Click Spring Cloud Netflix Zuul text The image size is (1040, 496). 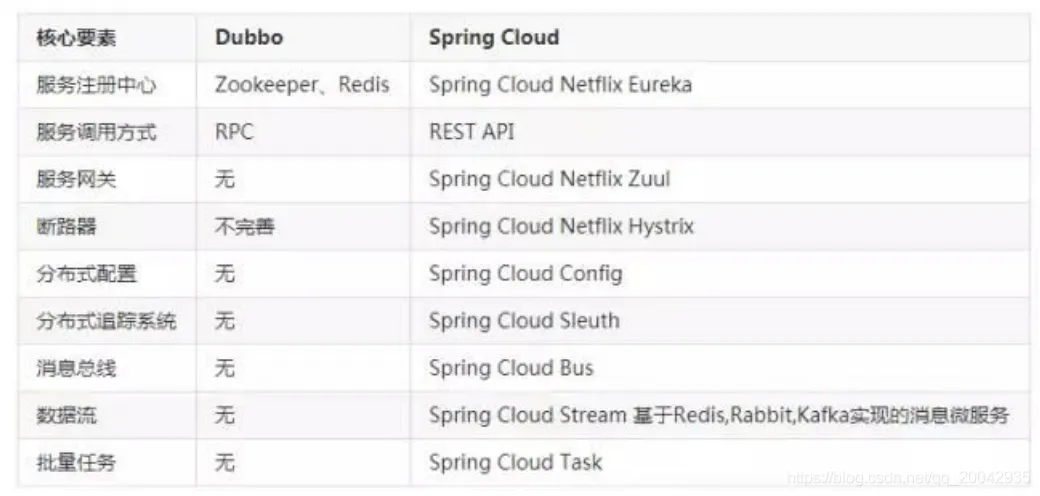(x=549, y=180)
